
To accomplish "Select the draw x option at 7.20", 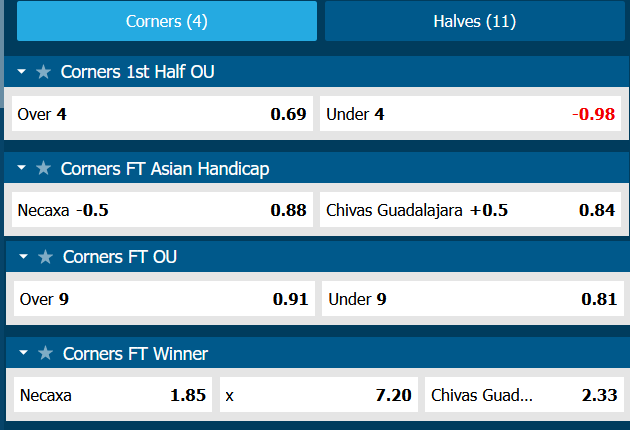I will click(319, 395).
